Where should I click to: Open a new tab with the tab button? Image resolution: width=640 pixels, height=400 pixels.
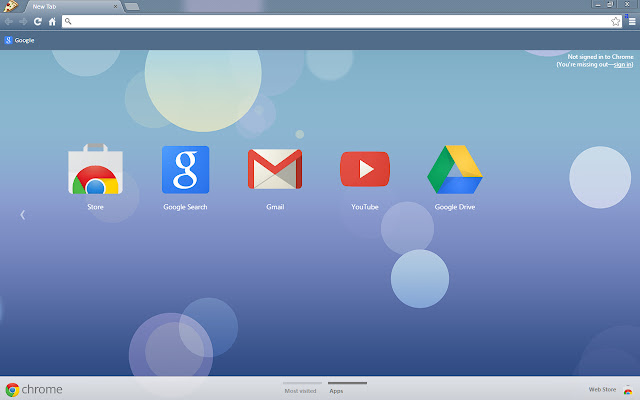(x=131, y=7)
